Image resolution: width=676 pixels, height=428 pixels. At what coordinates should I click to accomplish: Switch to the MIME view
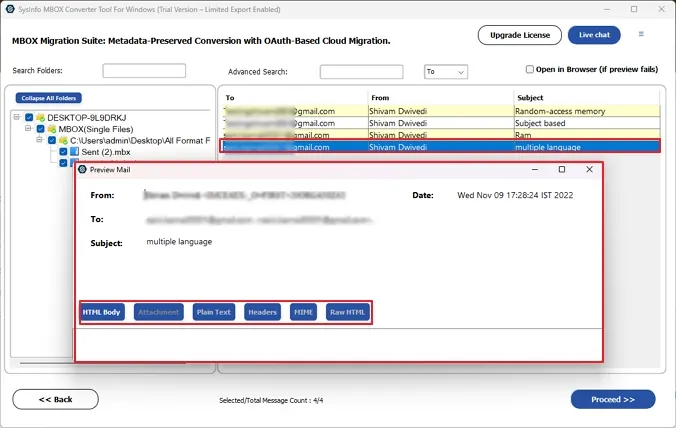coord(304,312)
